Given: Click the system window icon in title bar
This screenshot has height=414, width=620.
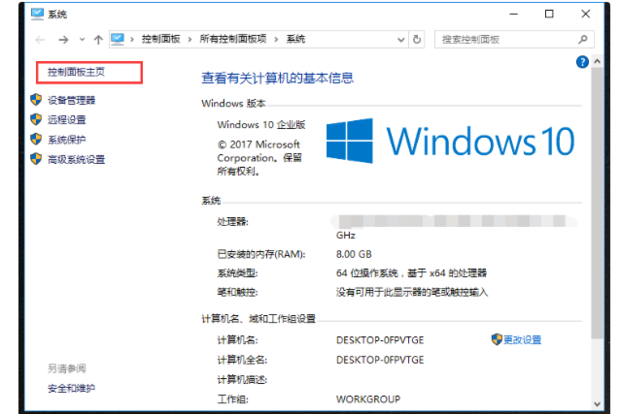Looking at the screenshot, I should point(37,14).
